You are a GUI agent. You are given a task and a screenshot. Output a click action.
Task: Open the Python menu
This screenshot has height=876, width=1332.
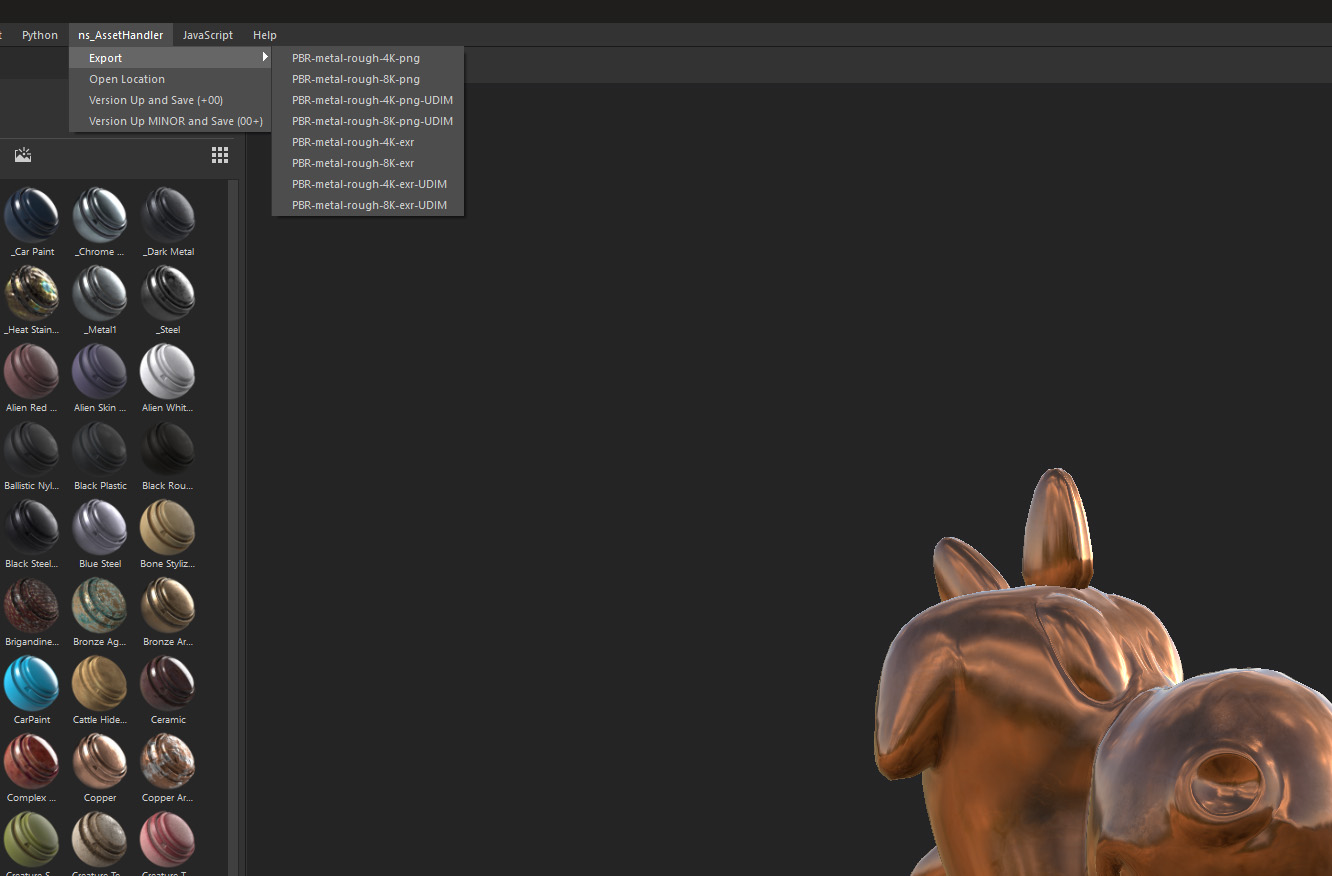click(x=39, y=34)
